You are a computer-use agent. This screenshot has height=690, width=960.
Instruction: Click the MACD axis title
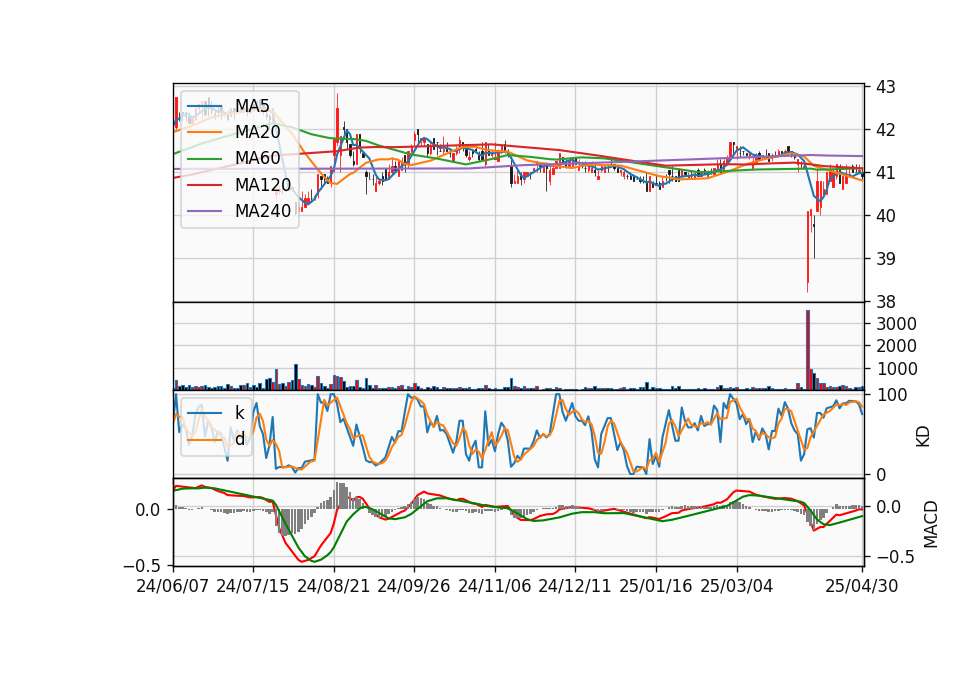(930, 524)
